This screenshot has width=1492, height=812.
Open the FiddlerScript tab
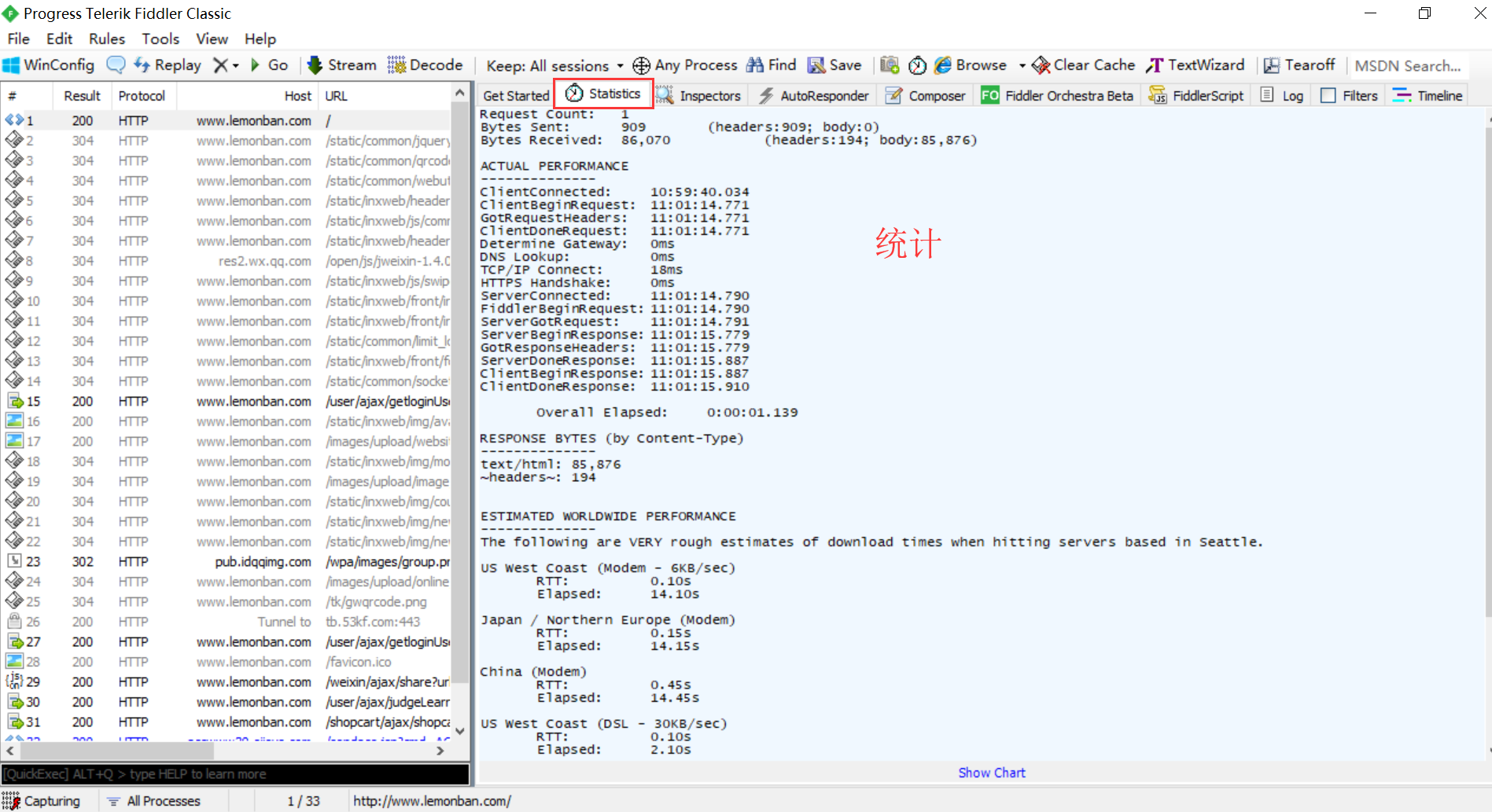coord(1196,96)
